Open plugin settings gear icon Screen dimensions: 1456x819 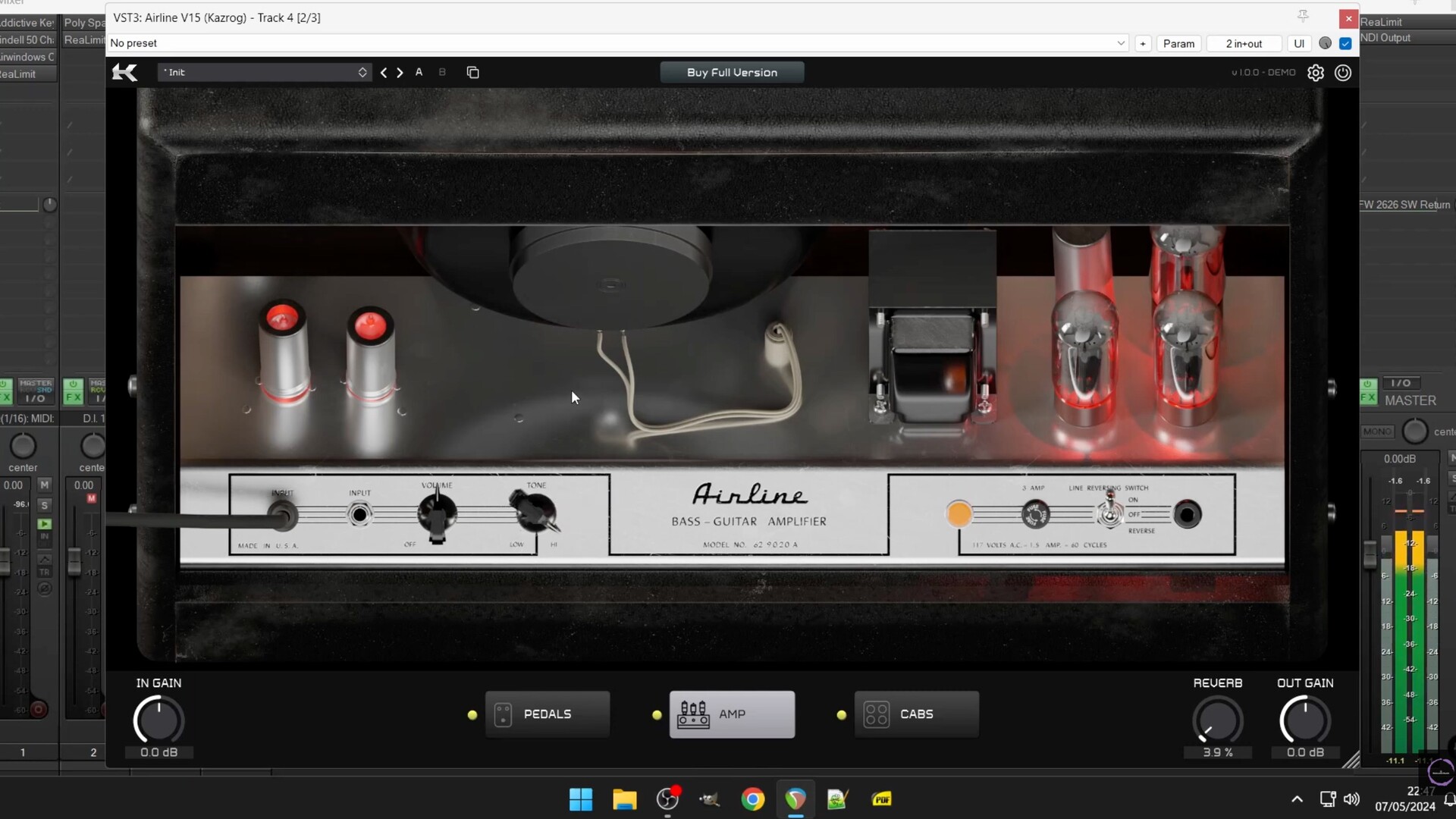coord(1316,73)
